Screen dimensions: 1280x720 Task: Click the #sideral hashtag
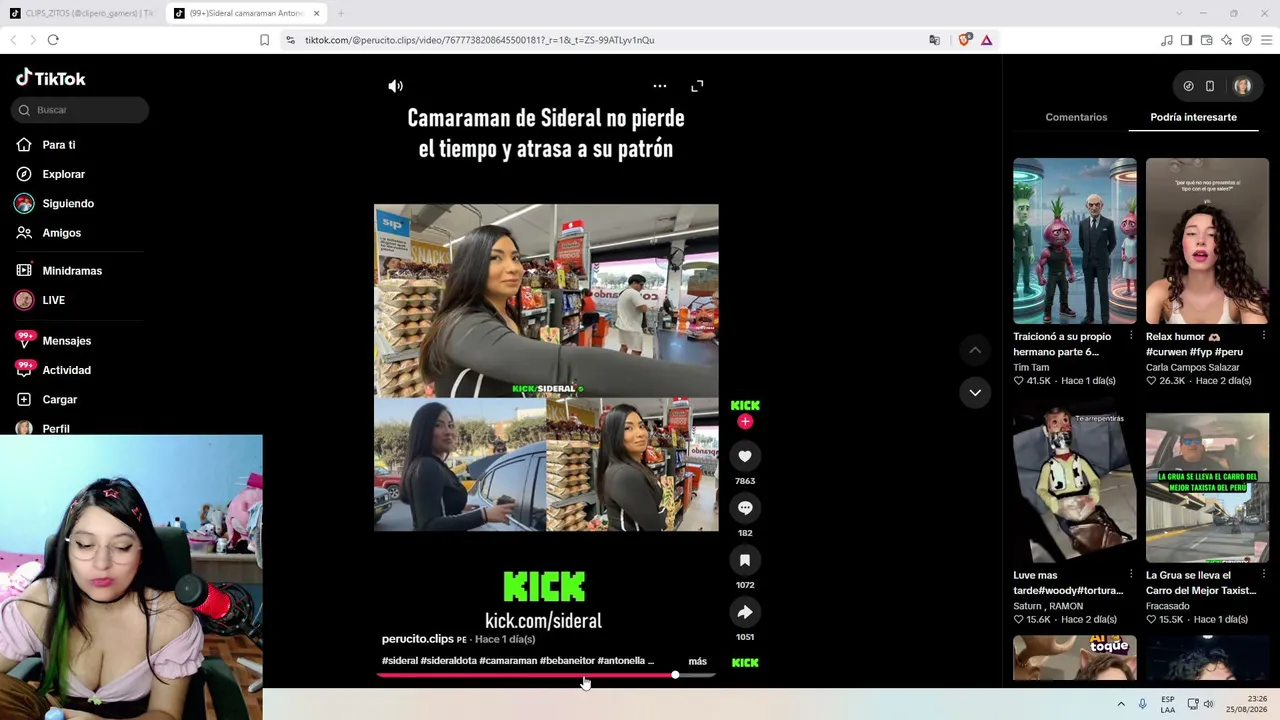tap(400, 661)
